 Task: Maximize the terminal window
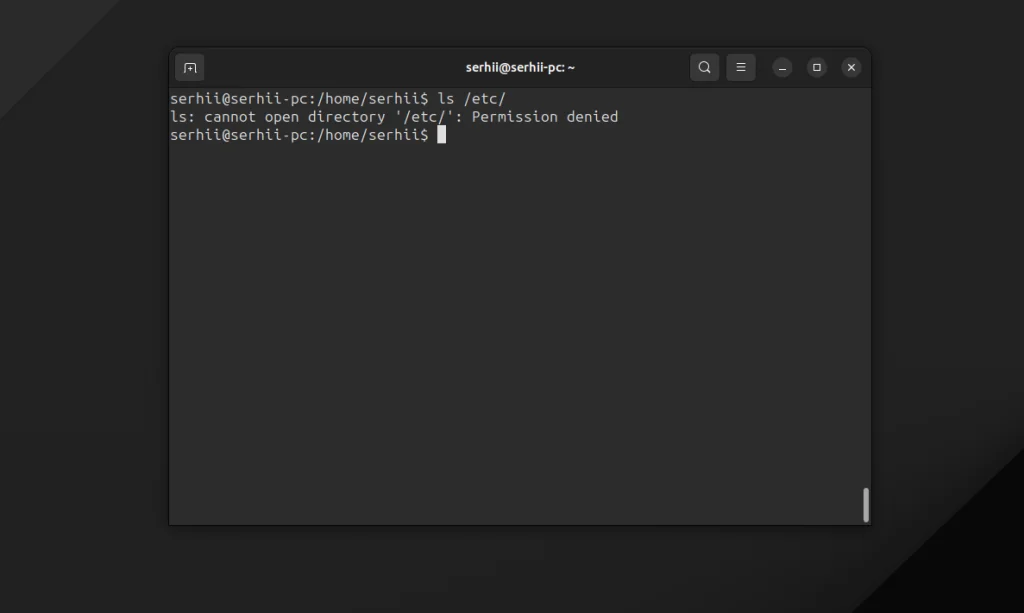[816, 67]
